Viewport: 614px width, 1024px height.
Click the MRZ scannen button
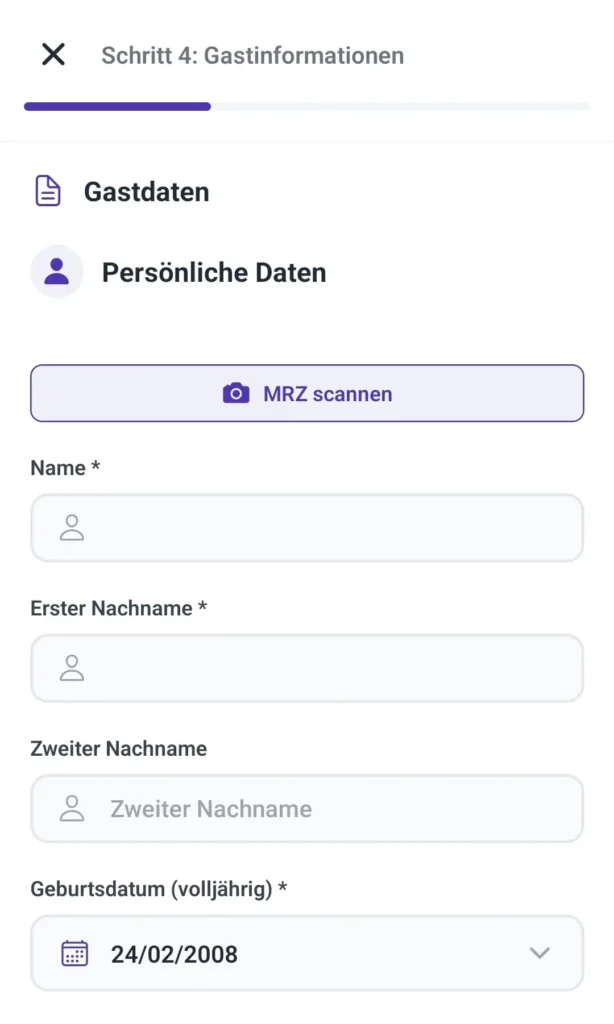click(x=307, y=393)
